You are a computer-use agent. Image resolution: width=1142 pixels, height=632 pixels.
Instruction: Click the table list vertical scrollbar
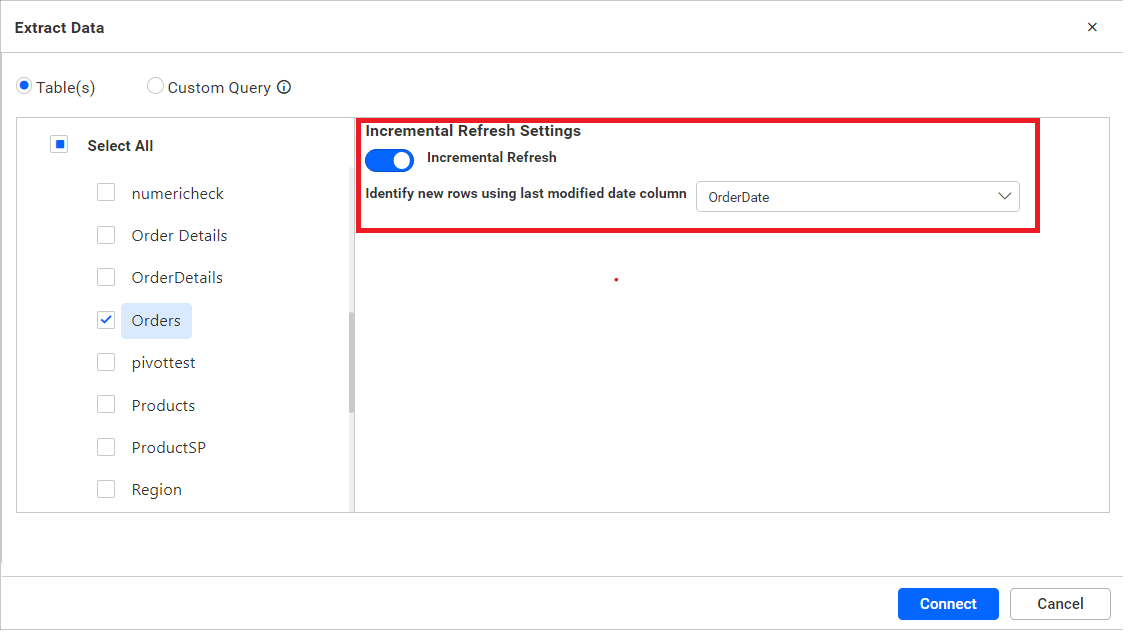point(351,362)
